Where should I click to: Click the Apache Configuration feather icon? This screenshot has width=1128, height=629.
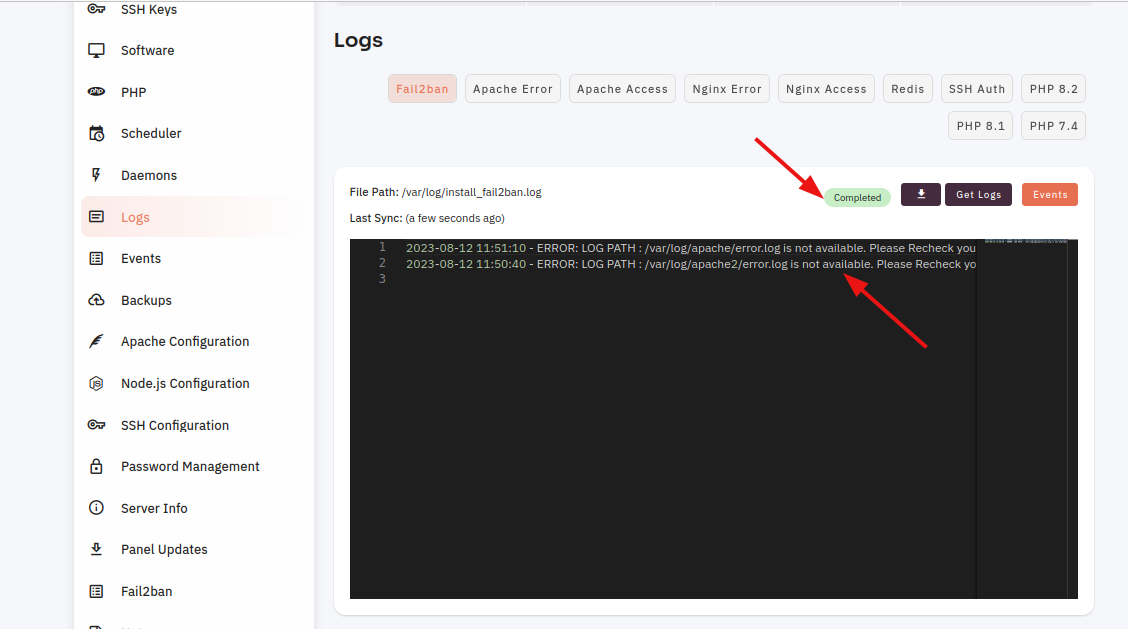click(x=96, y=341)
